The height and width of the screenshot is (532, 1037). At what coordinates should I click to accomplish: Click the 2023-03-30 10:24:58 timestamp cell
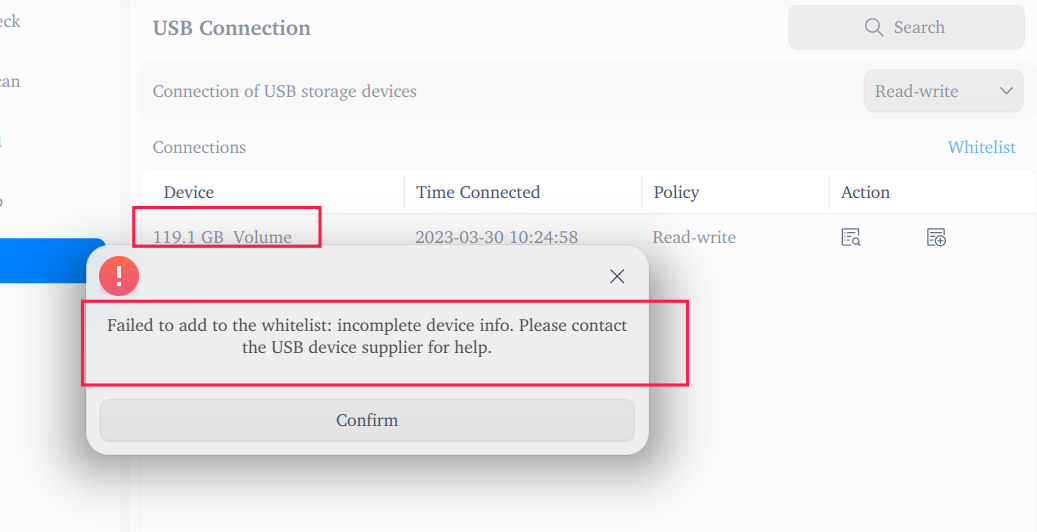[496, 237]
